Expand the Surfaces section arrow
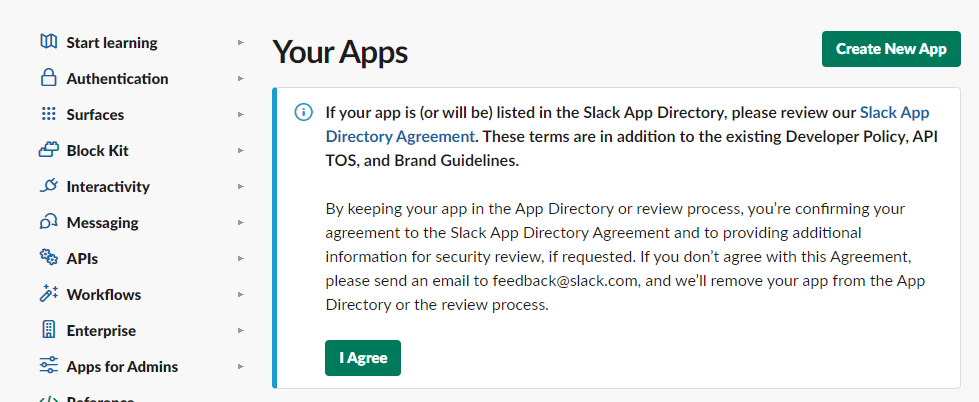The image size is (979, 402). pos(241,115)
